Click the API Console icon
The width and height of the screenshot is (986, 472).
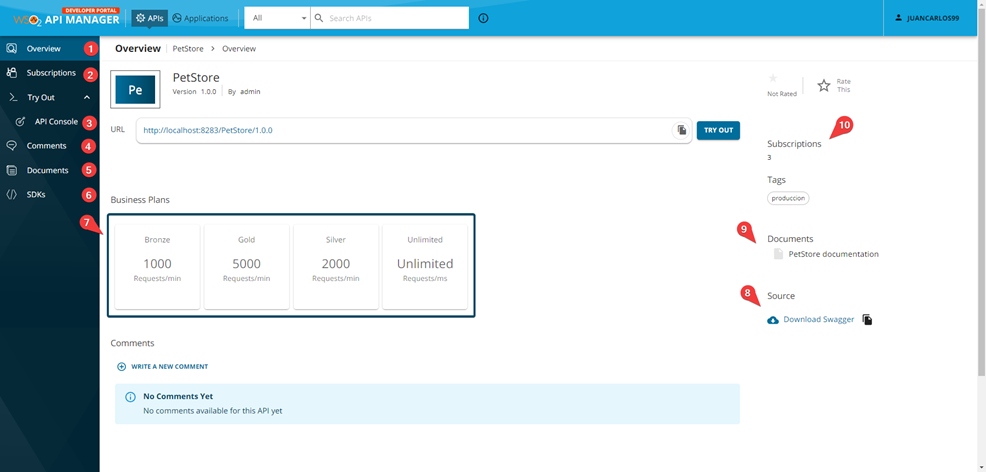(20, 122)
